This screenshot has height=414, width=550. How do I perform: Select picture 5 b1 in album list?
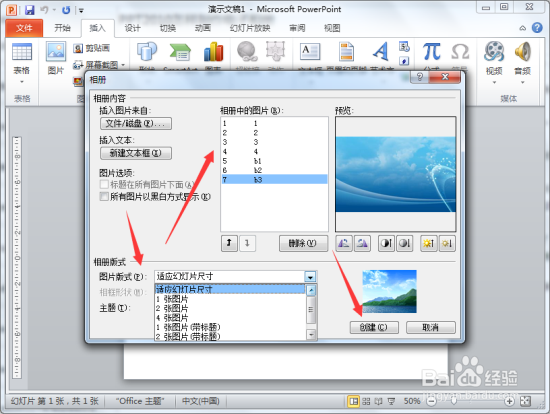pyautogui.click(x=274, y=161)
